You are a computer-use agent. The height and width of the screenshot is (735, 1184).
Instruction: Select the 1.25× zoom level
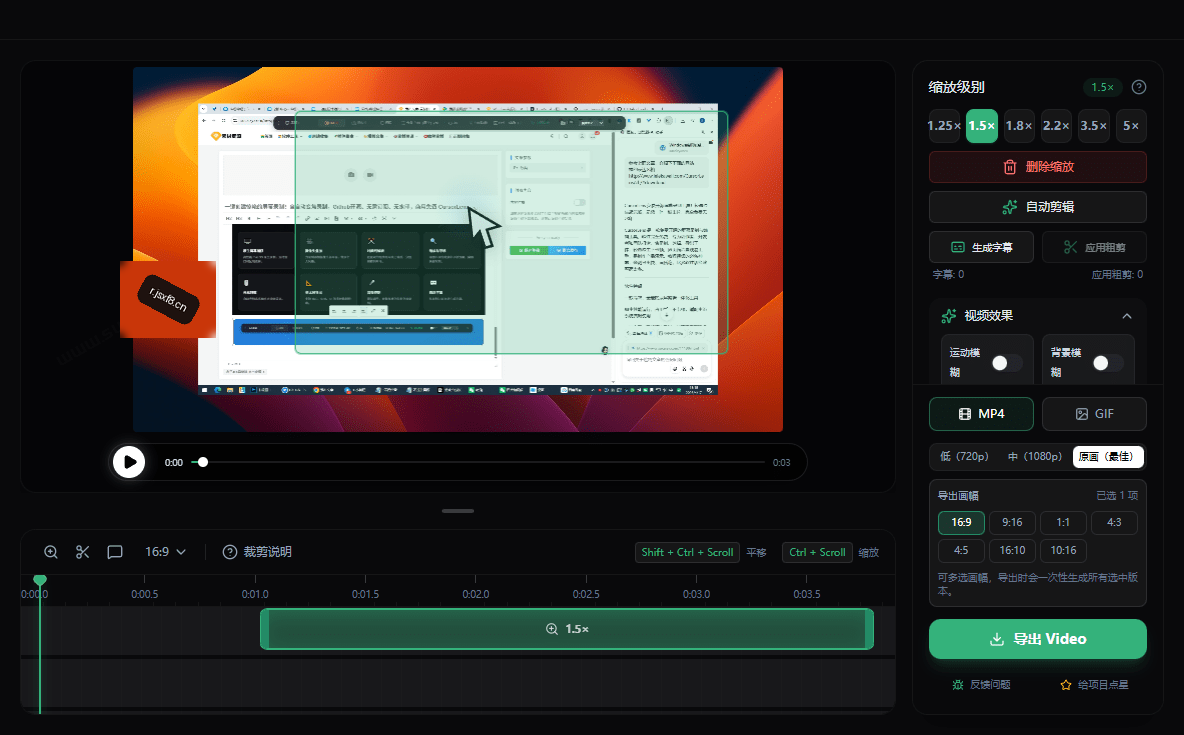point(944,126)
